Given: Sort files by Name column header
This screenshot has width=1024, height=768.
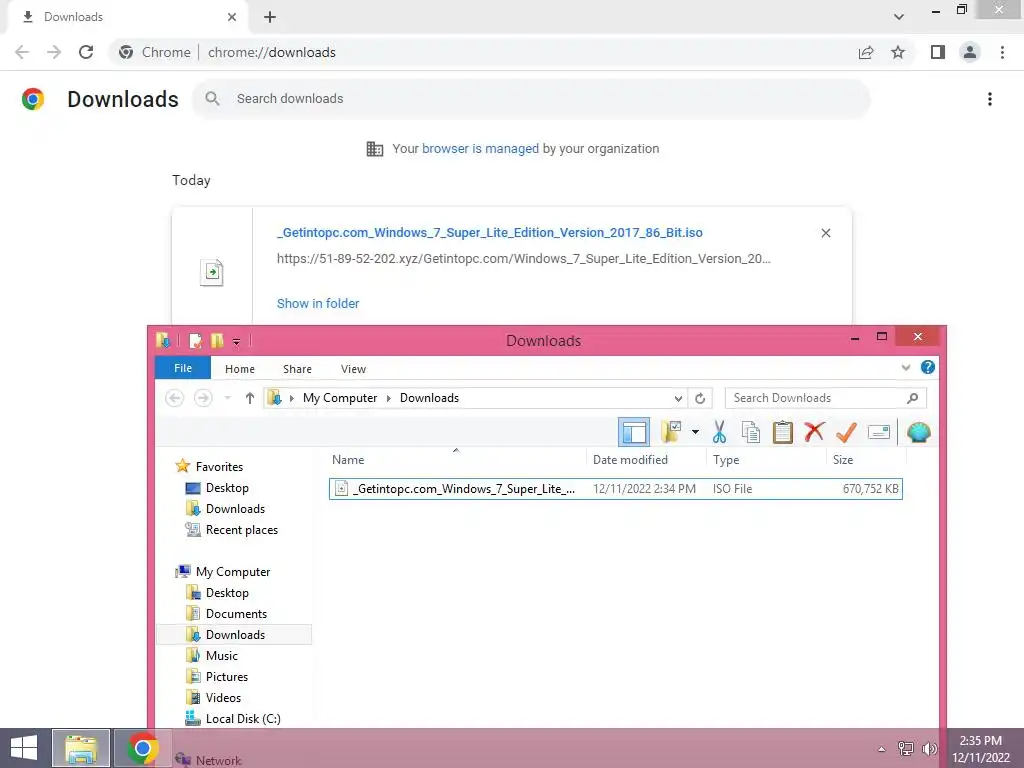Looking at the screenshot, I should [456, 460].
